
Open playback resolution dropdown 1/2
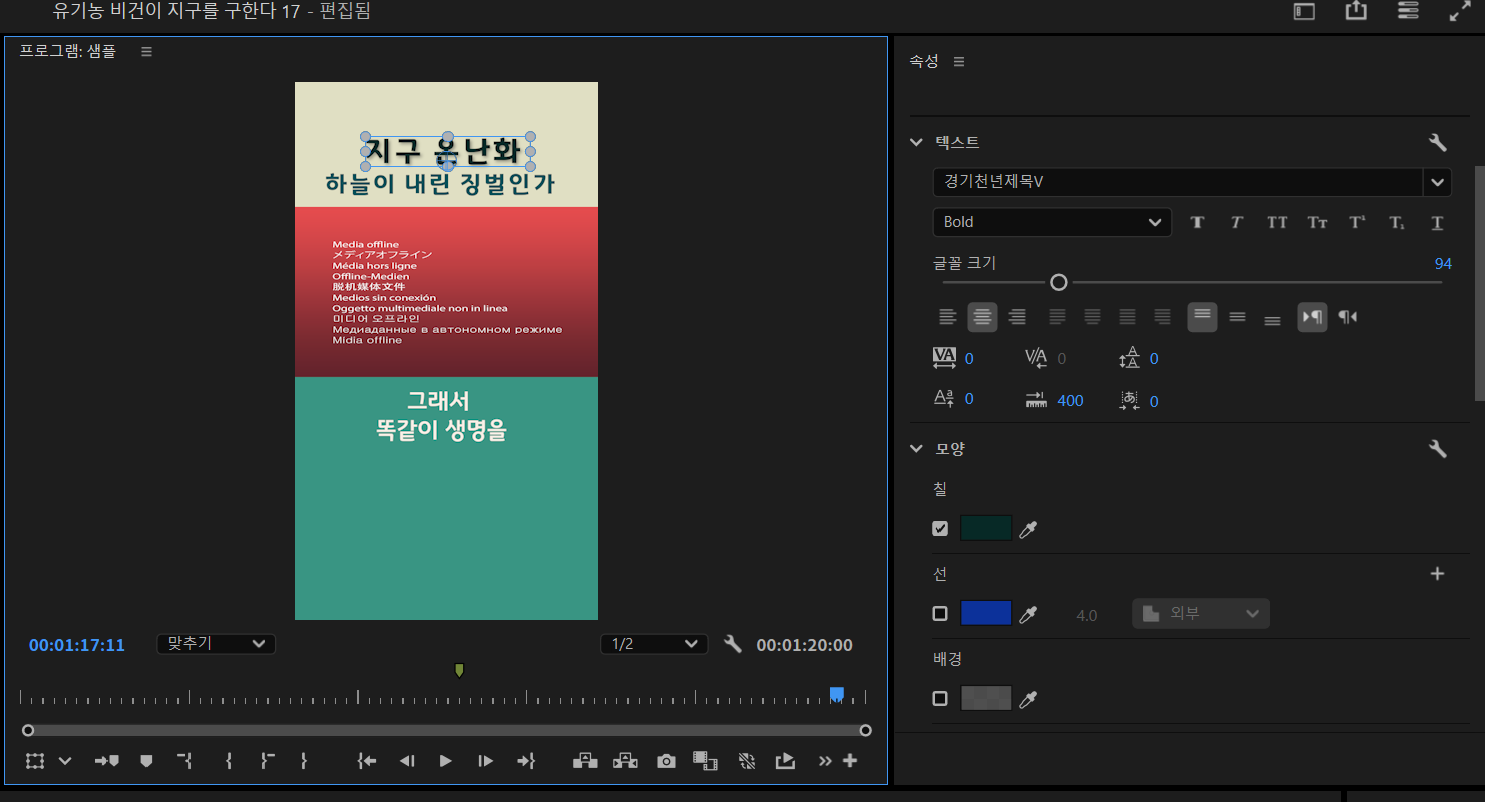coord(654,644)
